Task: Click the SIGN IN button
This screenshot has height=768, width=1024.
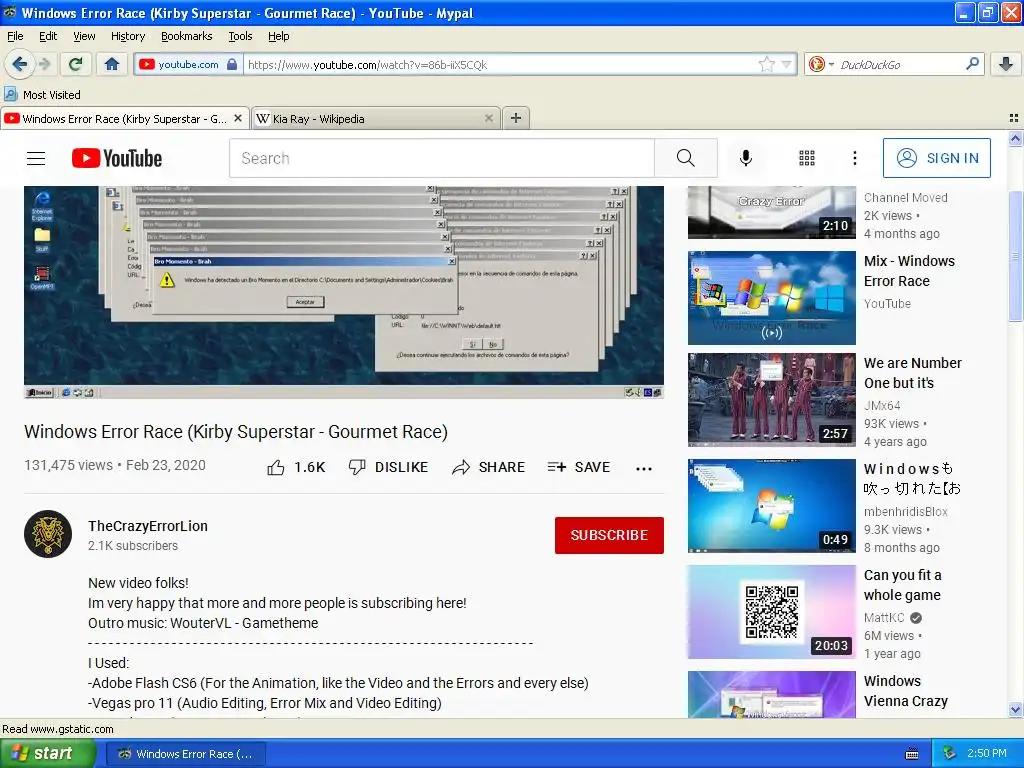Action: 936,158
